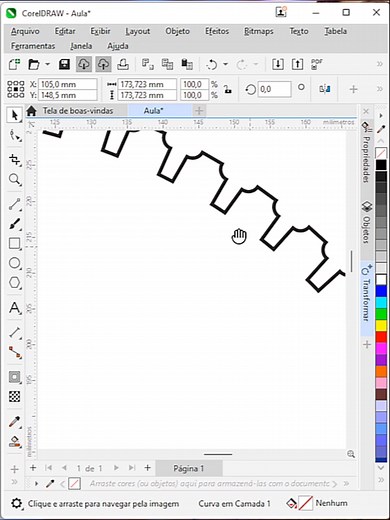Publish to PDF icon

(x=317, y=64)
